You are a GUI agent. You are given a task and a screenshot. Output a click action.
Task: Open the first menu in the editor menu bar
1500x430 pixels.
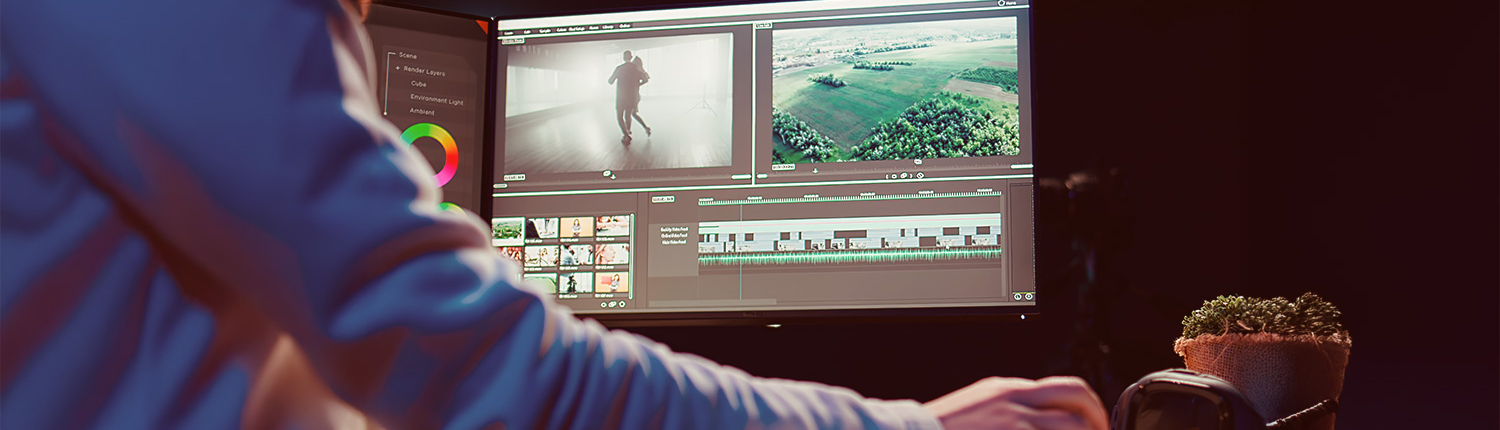[x=509, y=32]
